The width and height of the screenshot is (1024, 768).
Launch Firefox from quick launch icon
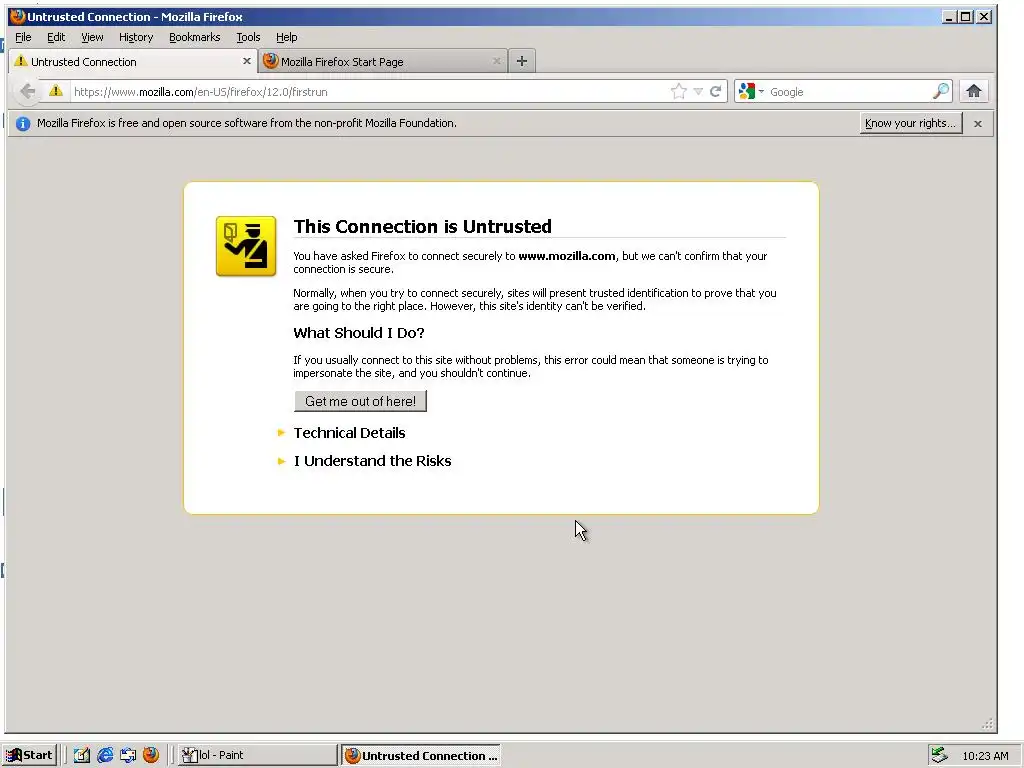coord(151,755)
